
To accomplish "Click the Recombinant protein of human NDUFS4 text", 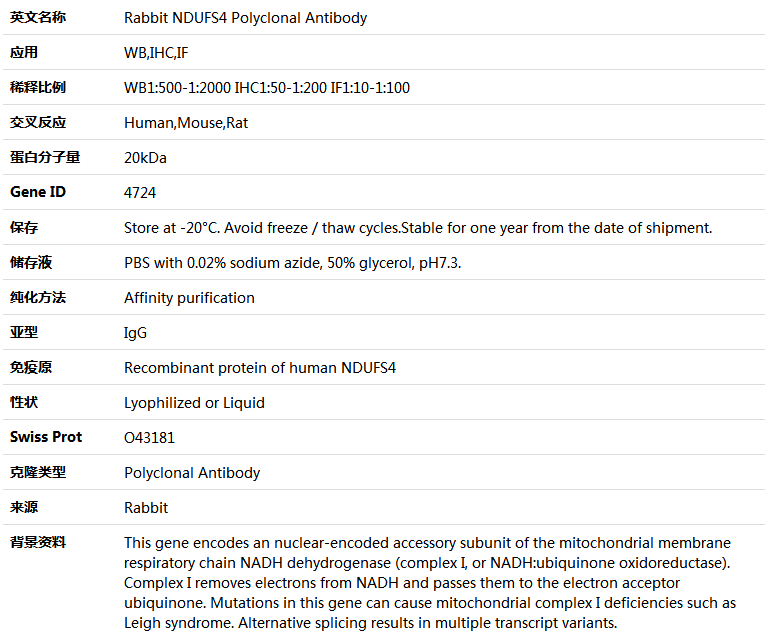I will point(260,367).
